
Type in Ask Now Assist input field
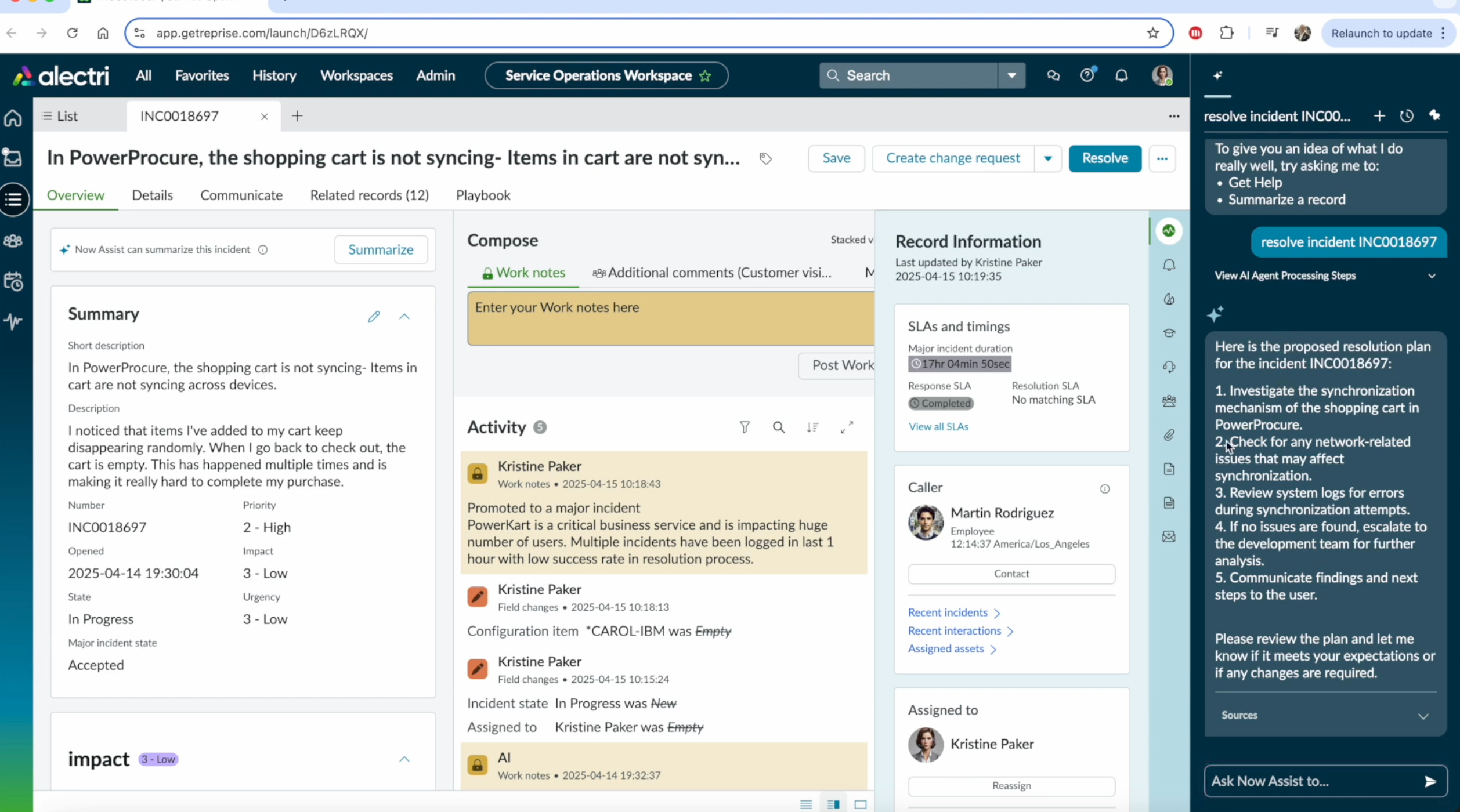point(1311,781)
